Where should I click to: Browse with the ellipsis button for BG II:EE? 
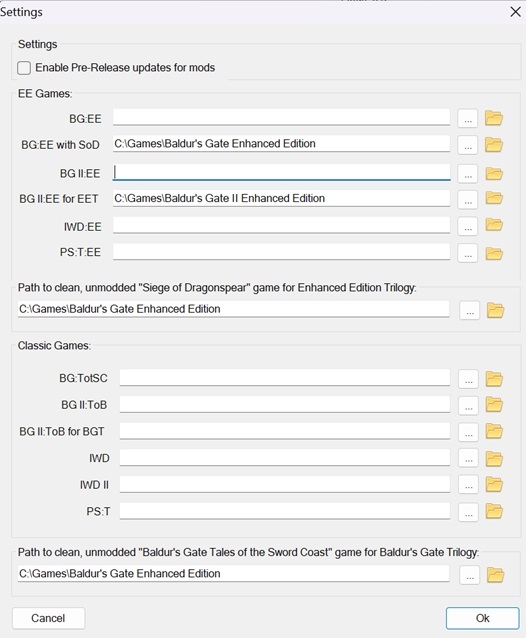(x=468, y=175)
